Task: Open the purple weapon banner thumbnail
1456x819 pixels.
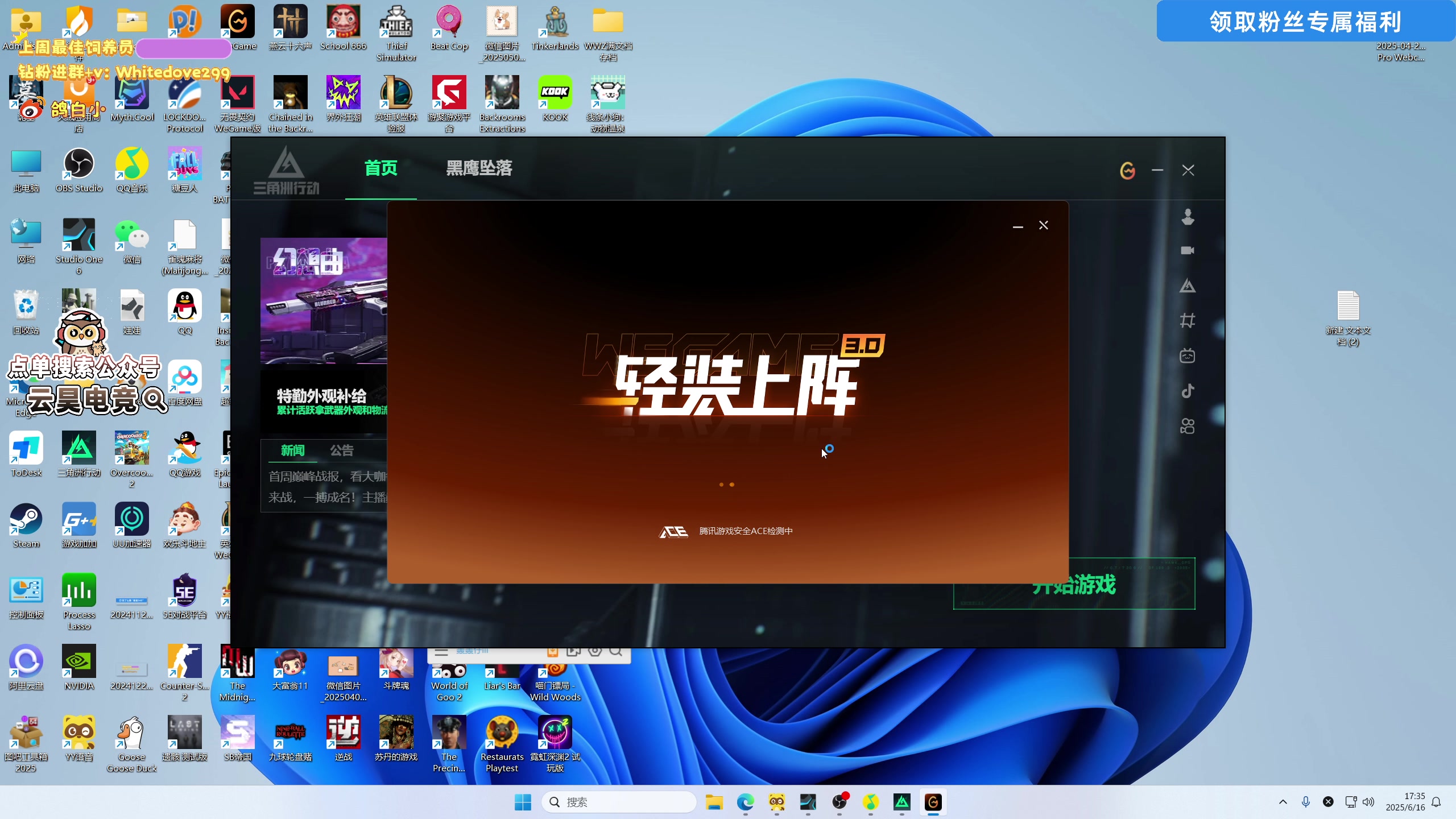Action: point(324,300)
